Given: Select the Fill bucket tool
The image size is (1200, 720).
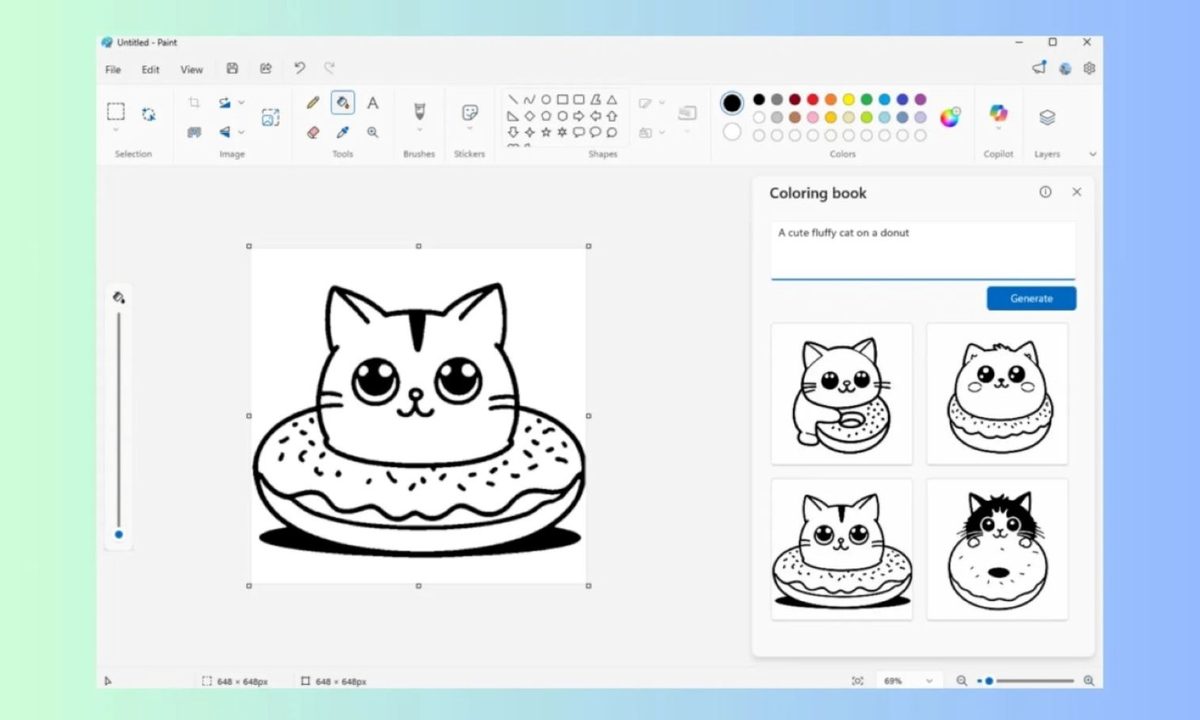Looking at the screenshot, I should (x=343, y=103).
